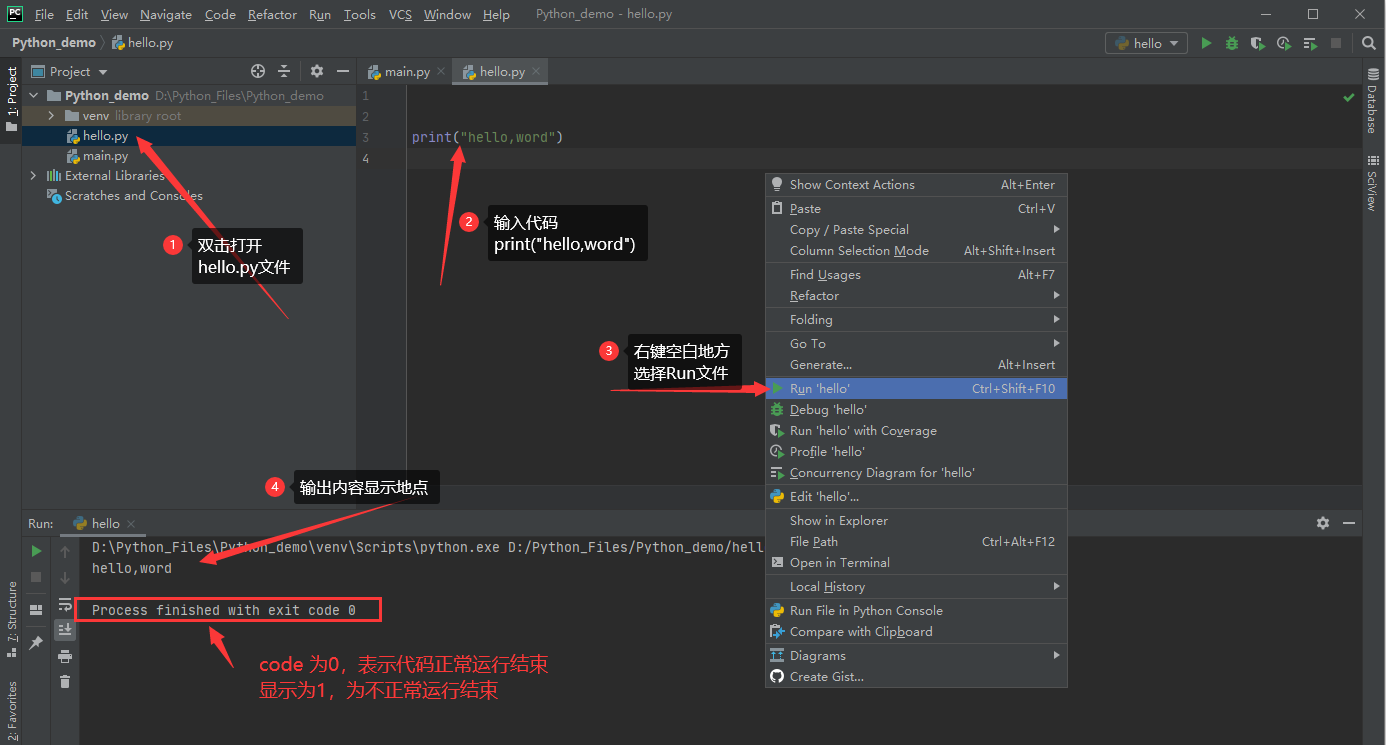Hide Run panel with minus icon

(x=1349, y=523)
